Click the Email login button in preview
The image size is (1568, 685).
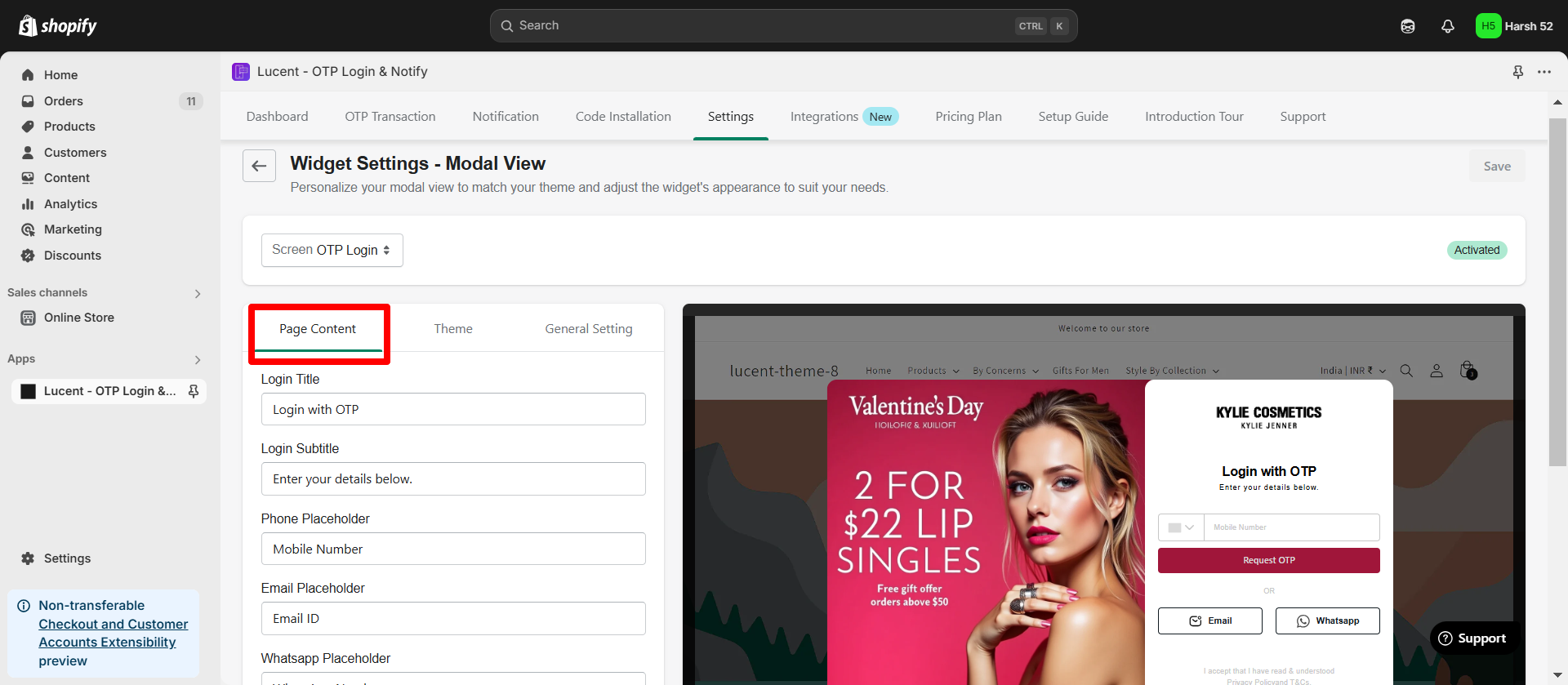pos(1209,621)
